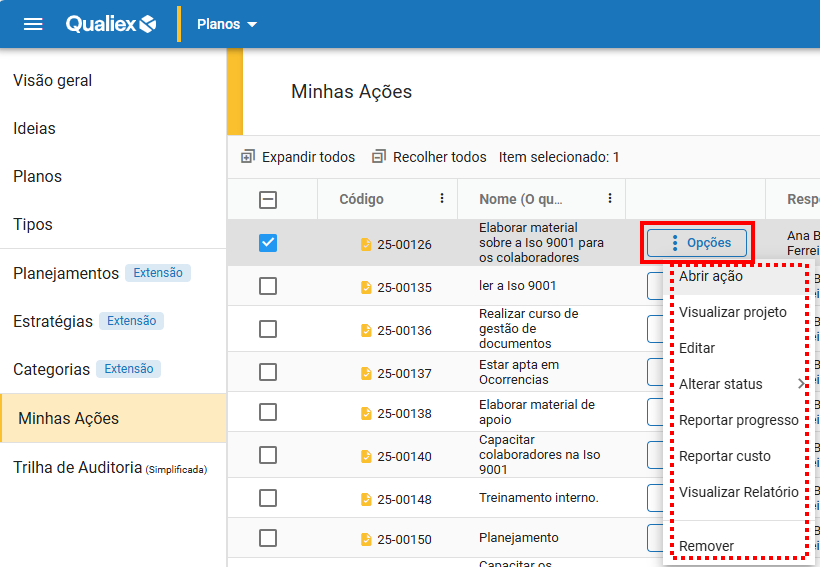Viewport: 820px width, 567px height.
Task: Uncheck the checkbox for row 25-00126
Action: 268,243
